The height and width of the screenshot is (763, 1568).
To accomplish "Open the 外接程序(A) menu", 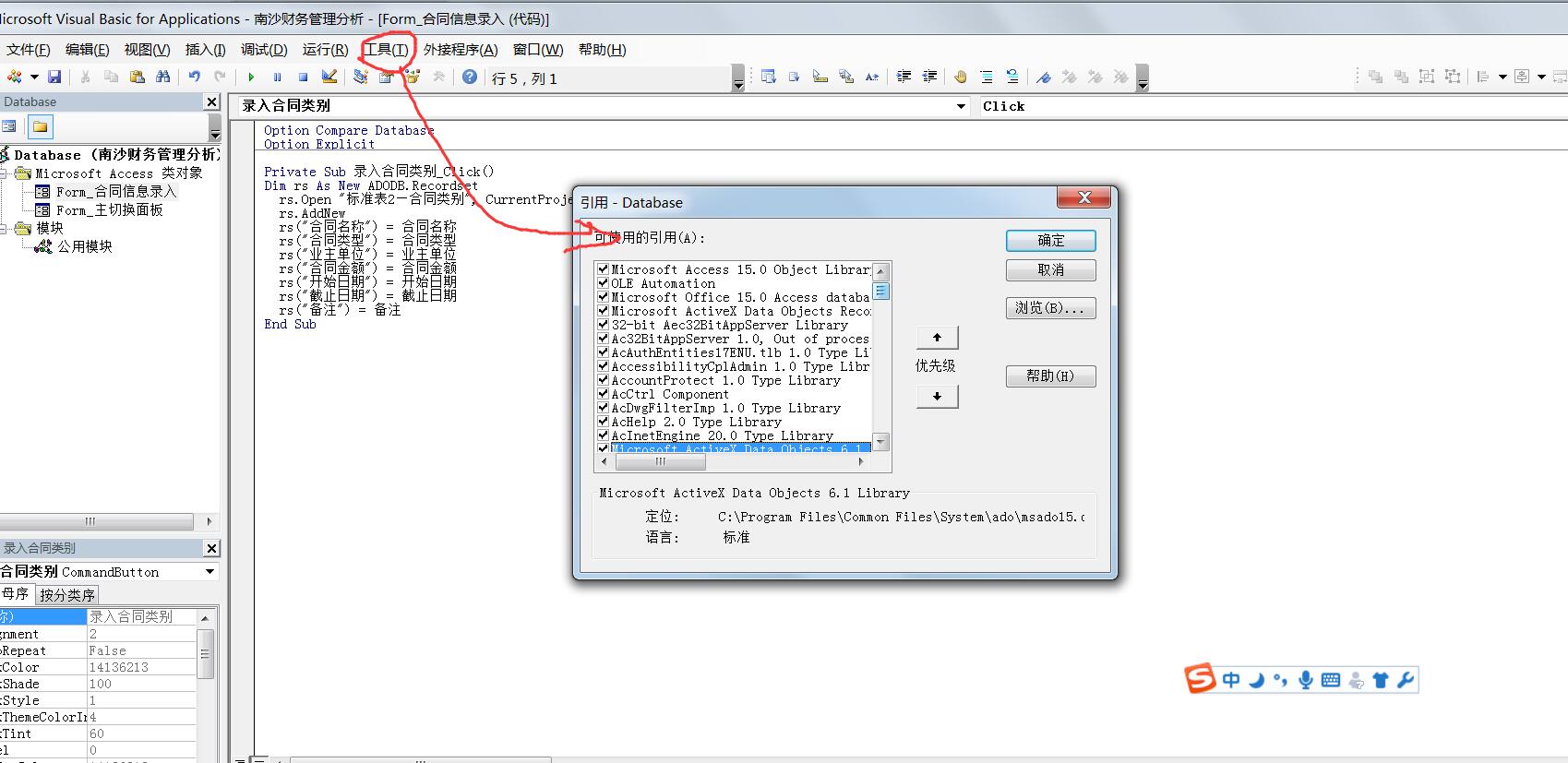I will [x=461, y=50].
